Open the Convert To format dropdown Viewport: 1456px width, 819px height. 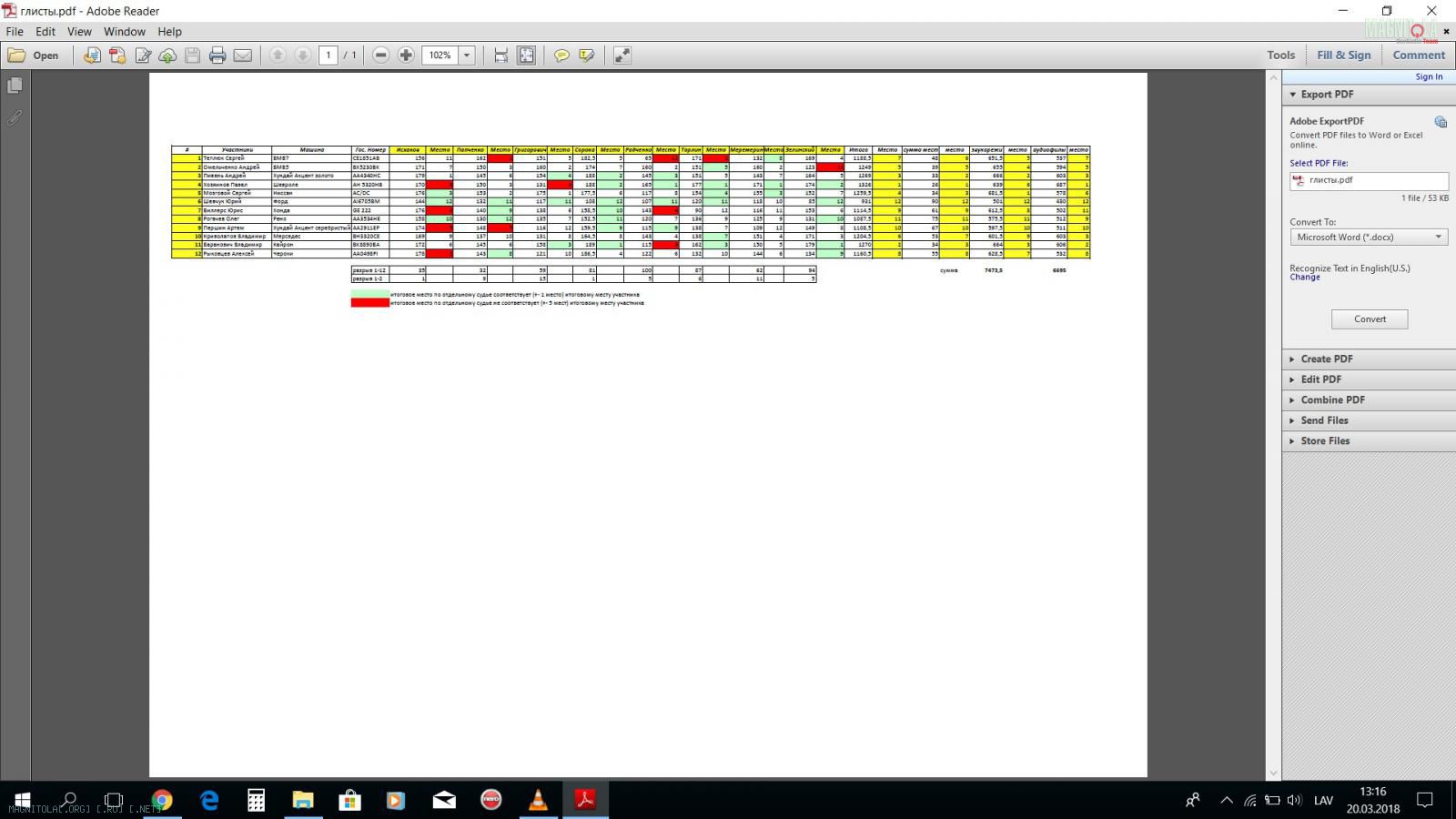coord(1369,238)
